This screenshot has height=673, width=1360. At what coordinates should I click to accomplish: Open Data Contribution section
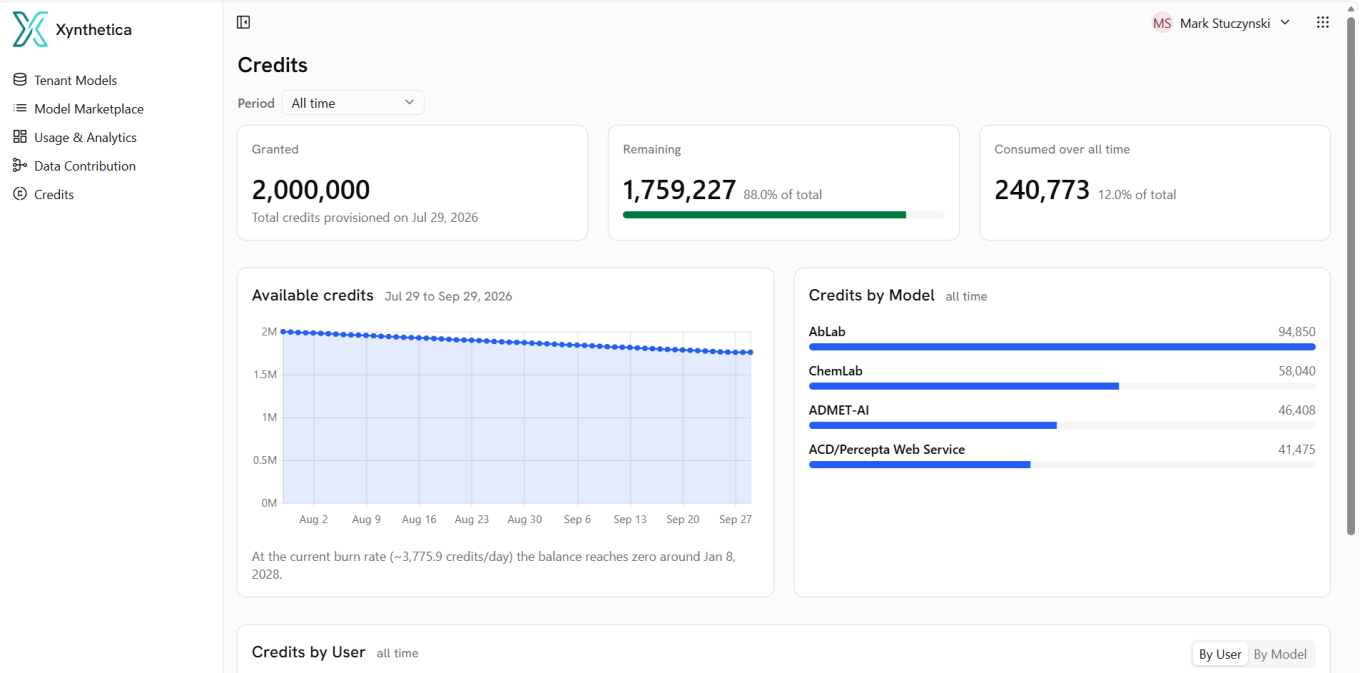pos(85,166)
